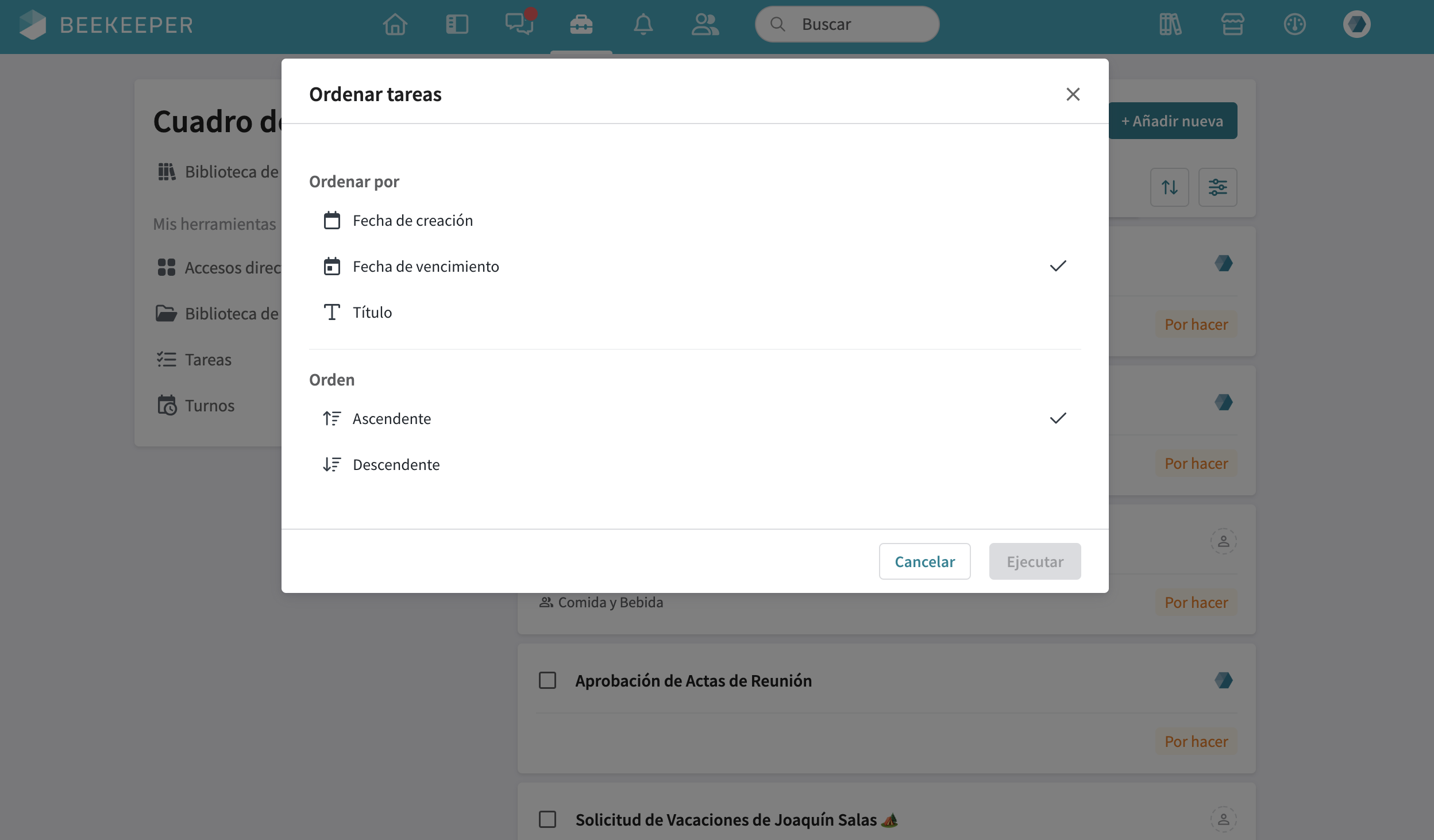
Task: Open Biblioteca with books icon in sidebar
Action: pos(217,172)
